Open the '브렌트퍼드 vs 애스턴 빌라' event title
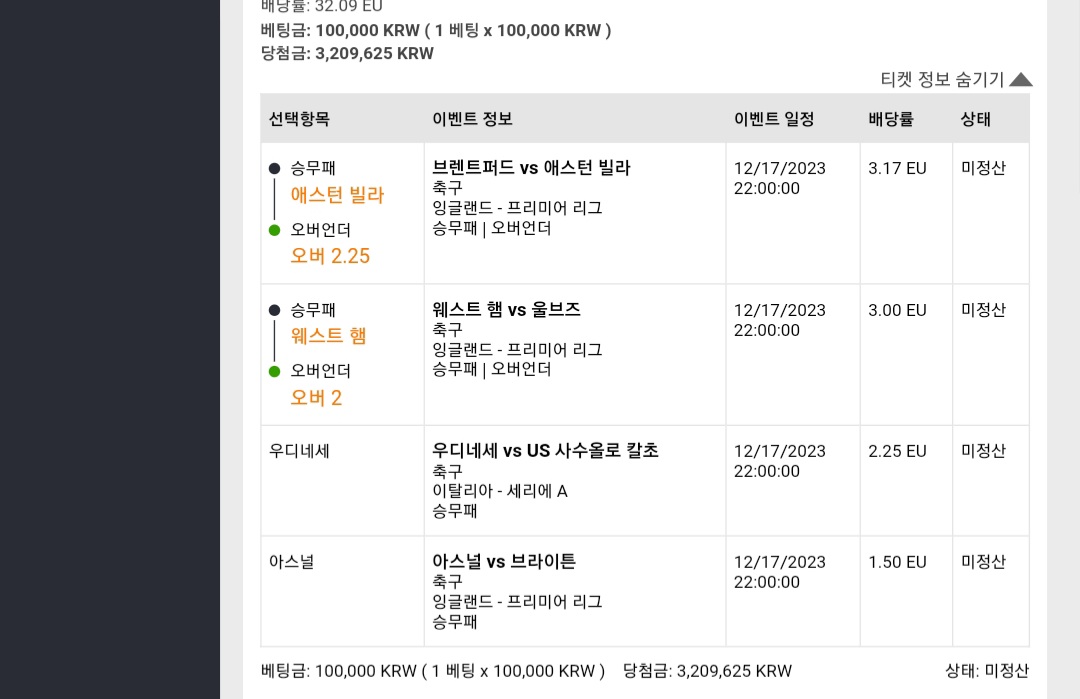The width and height of the screenshot is (1080, 699). click(531, 167)
